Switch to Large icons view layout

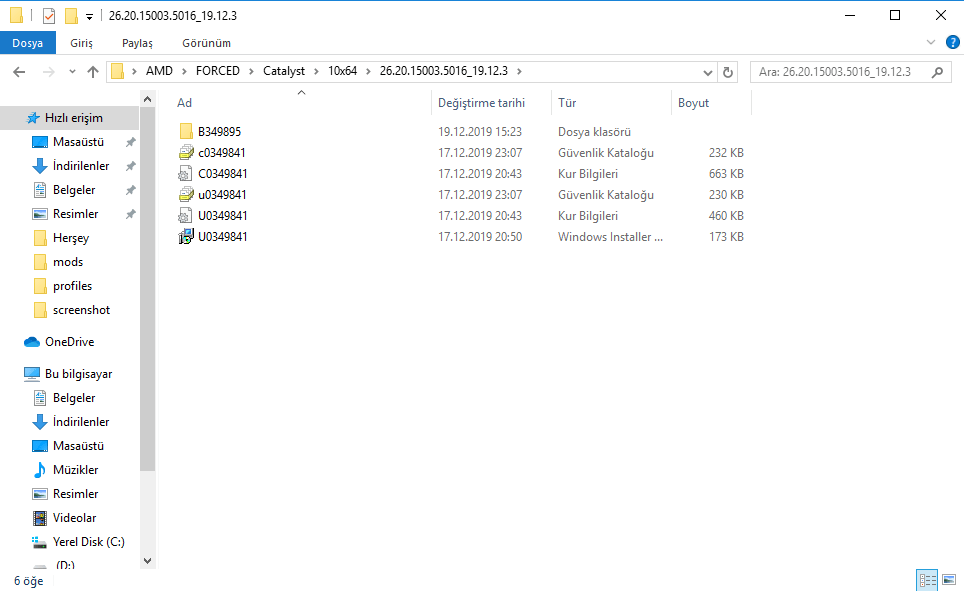pos(949,580)
